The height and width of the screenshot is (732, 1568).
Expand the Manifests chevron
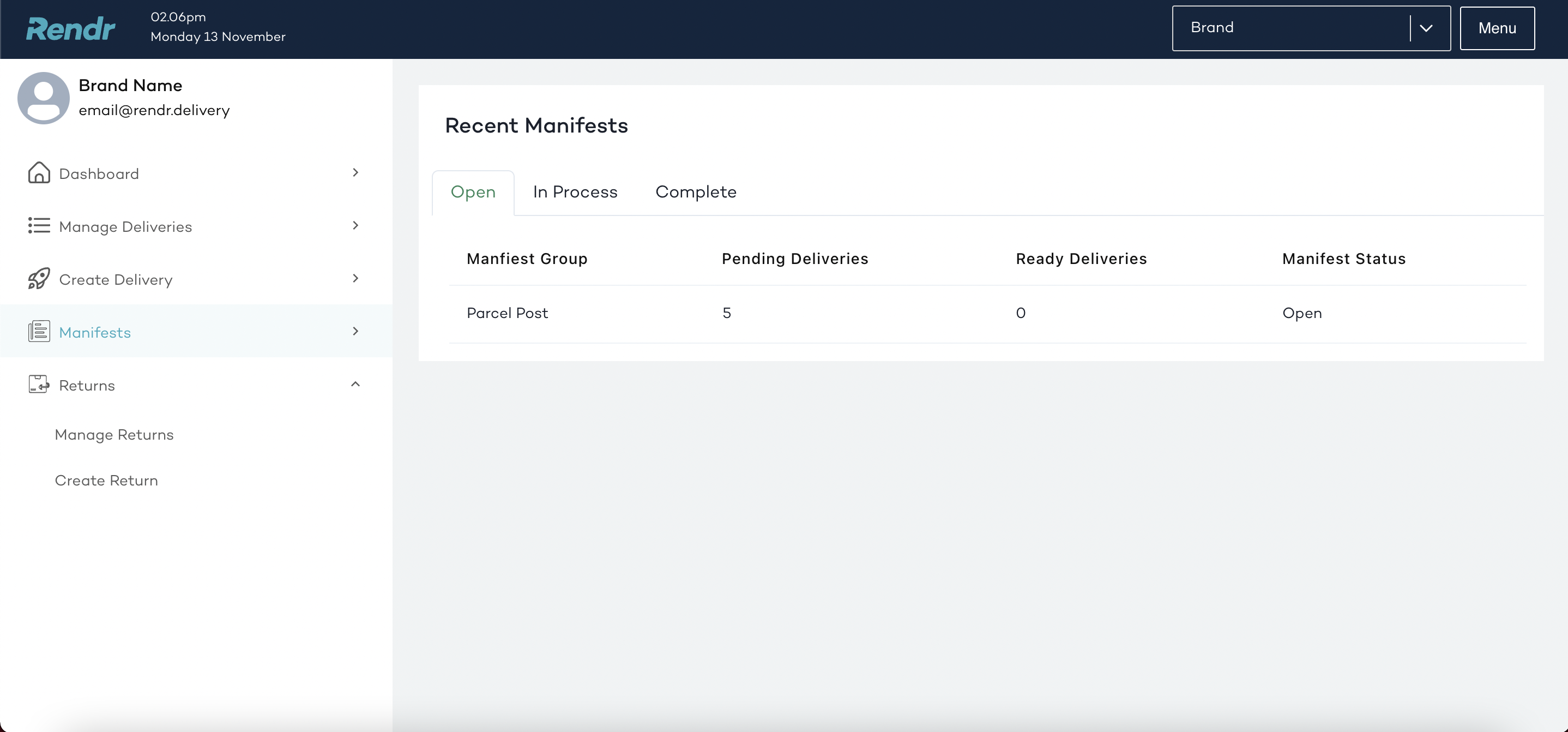355,332
